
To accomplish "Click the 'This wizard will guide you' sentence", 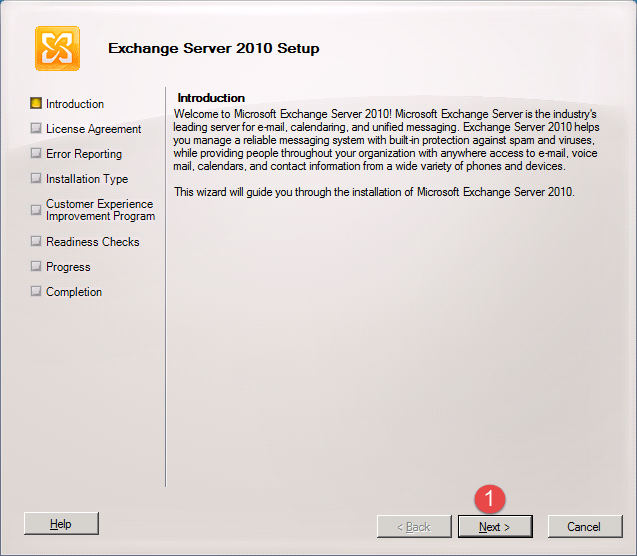I will click(374, 192).
